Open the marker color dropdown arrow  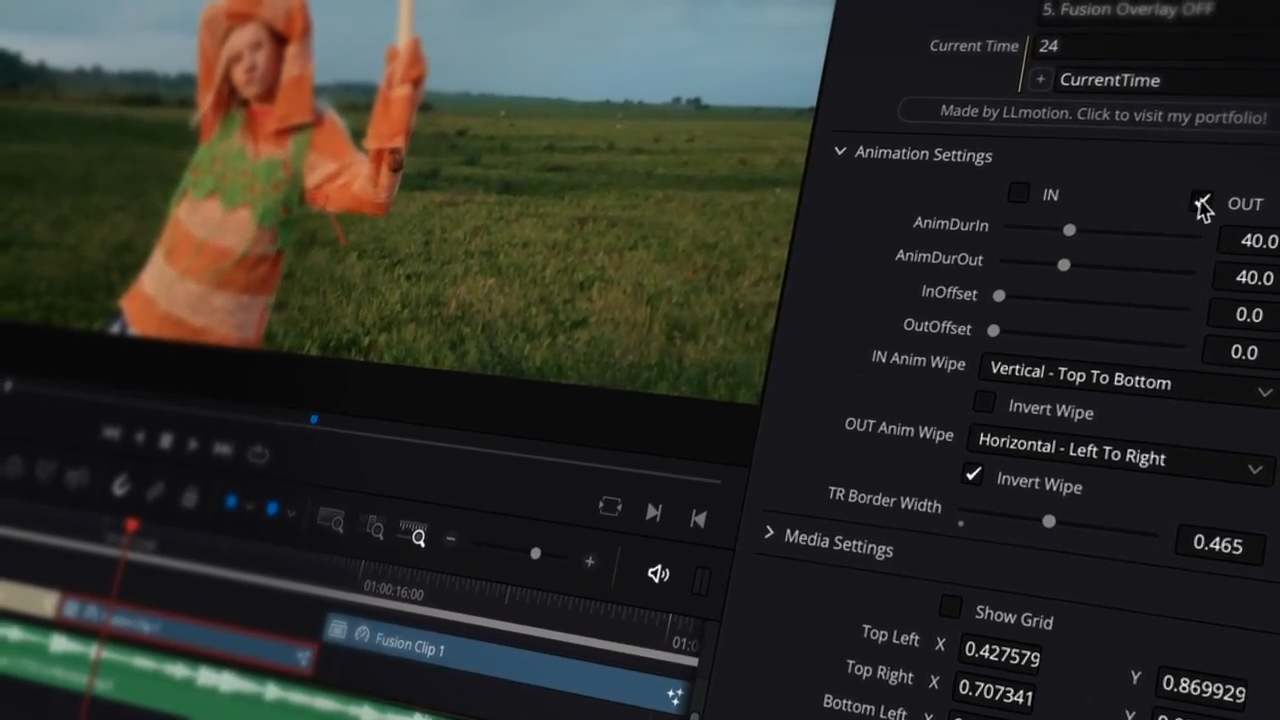291,512
